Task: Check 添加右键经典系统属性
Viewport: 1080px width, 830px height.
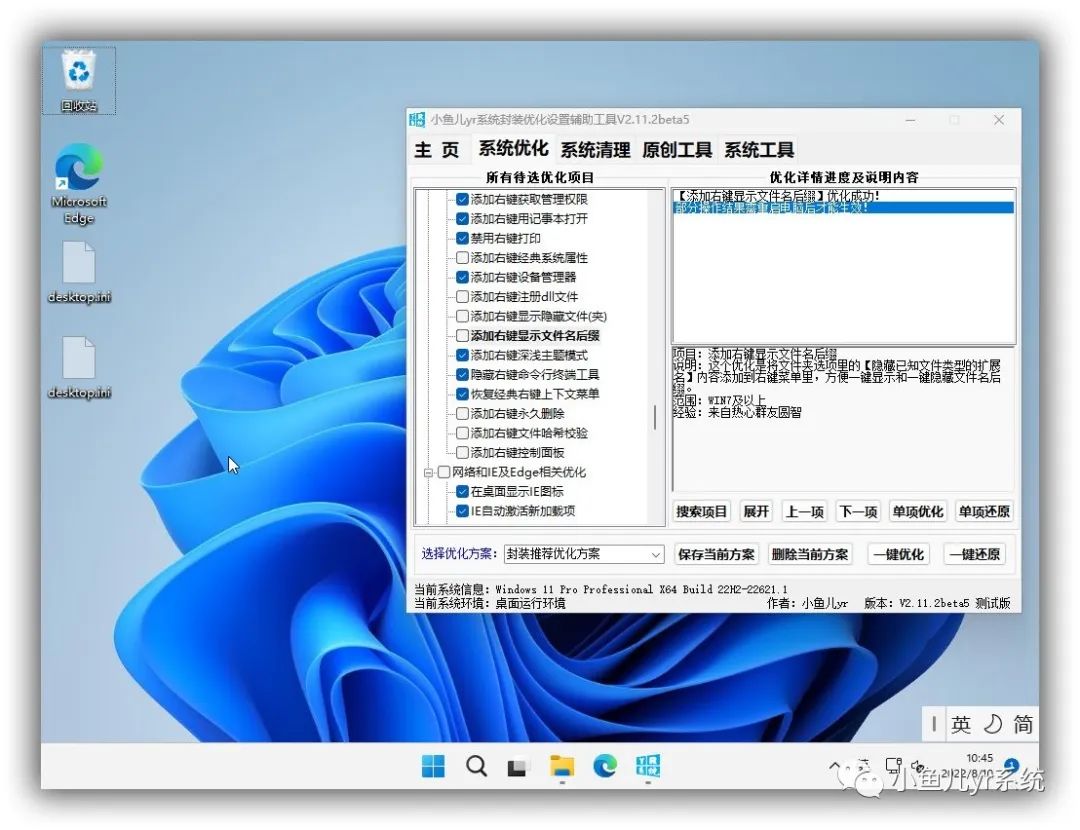Action: [462, 258]
